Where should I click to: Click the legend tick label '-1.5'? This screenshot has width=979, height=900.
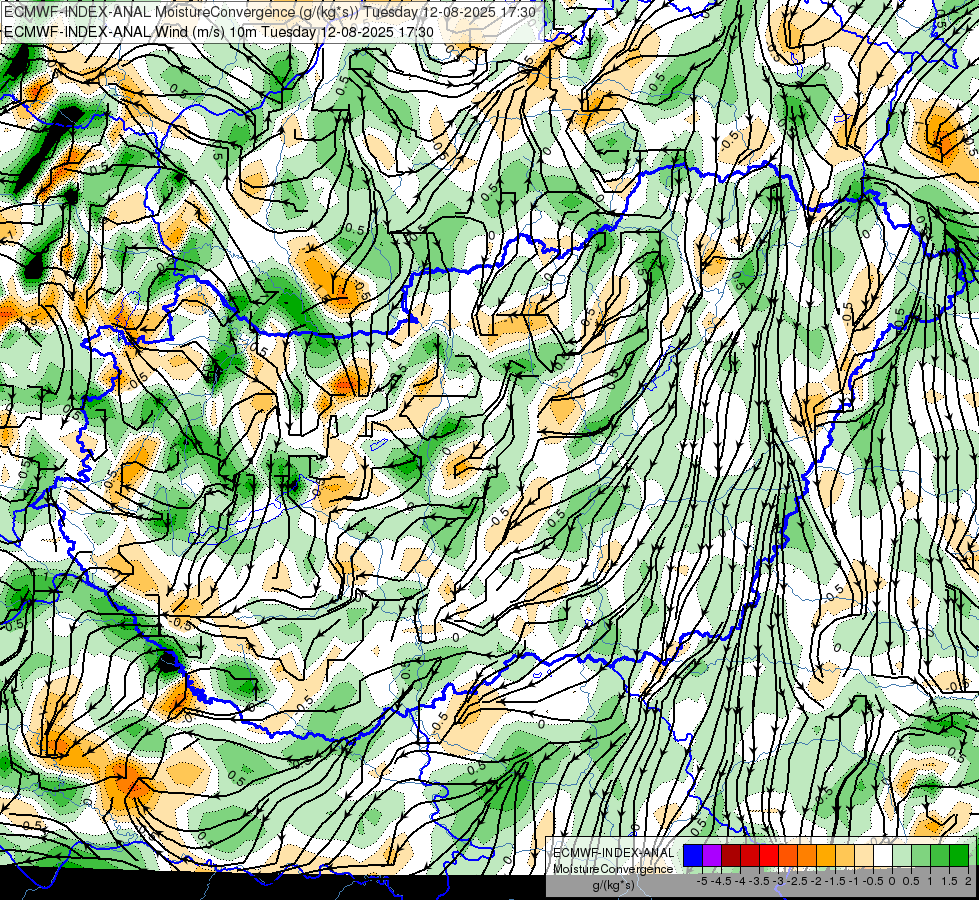[835, 881]
